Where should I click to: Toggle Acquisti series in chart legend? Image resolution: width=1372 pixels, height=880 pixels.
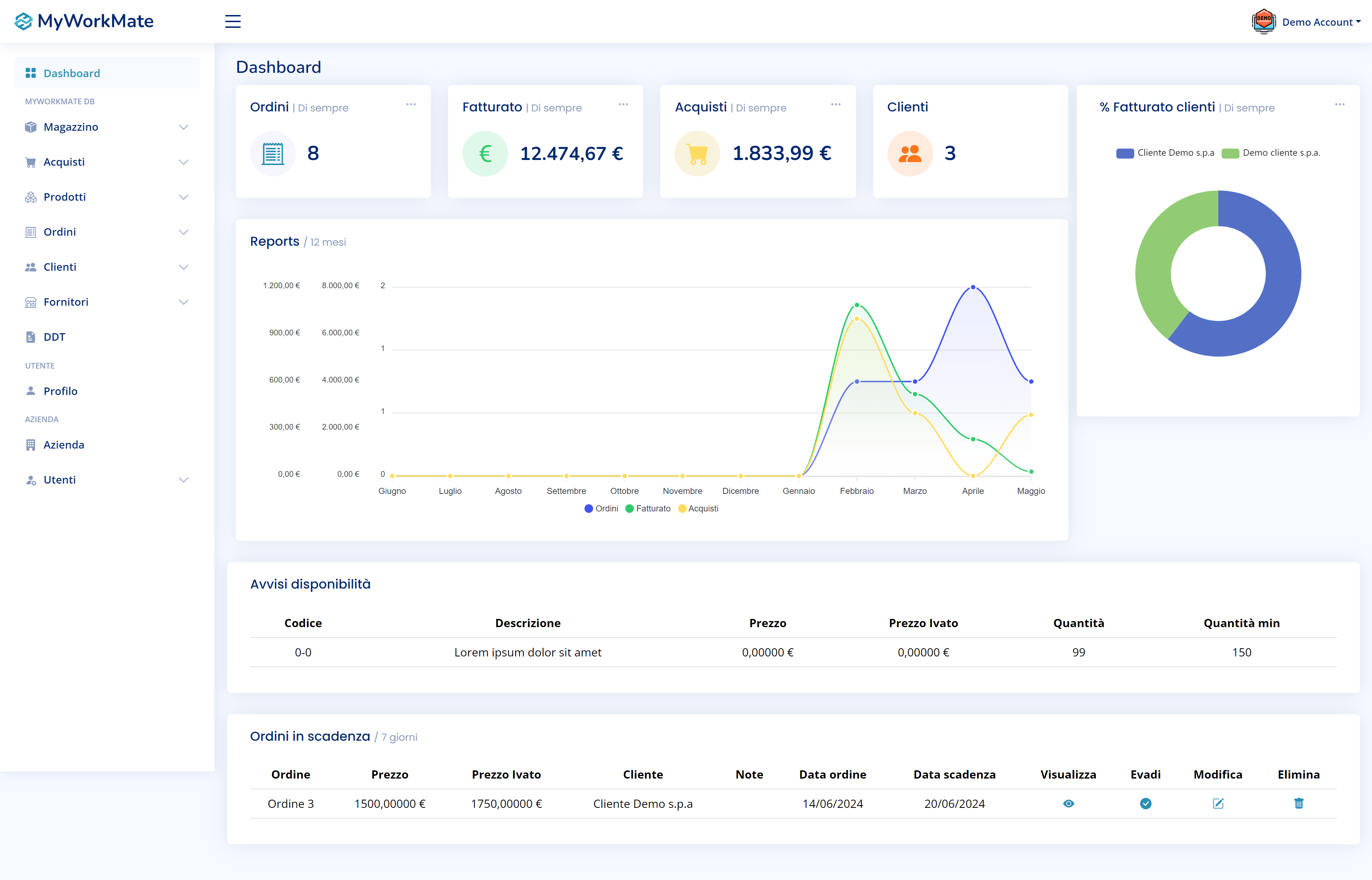tap(698, 509)
